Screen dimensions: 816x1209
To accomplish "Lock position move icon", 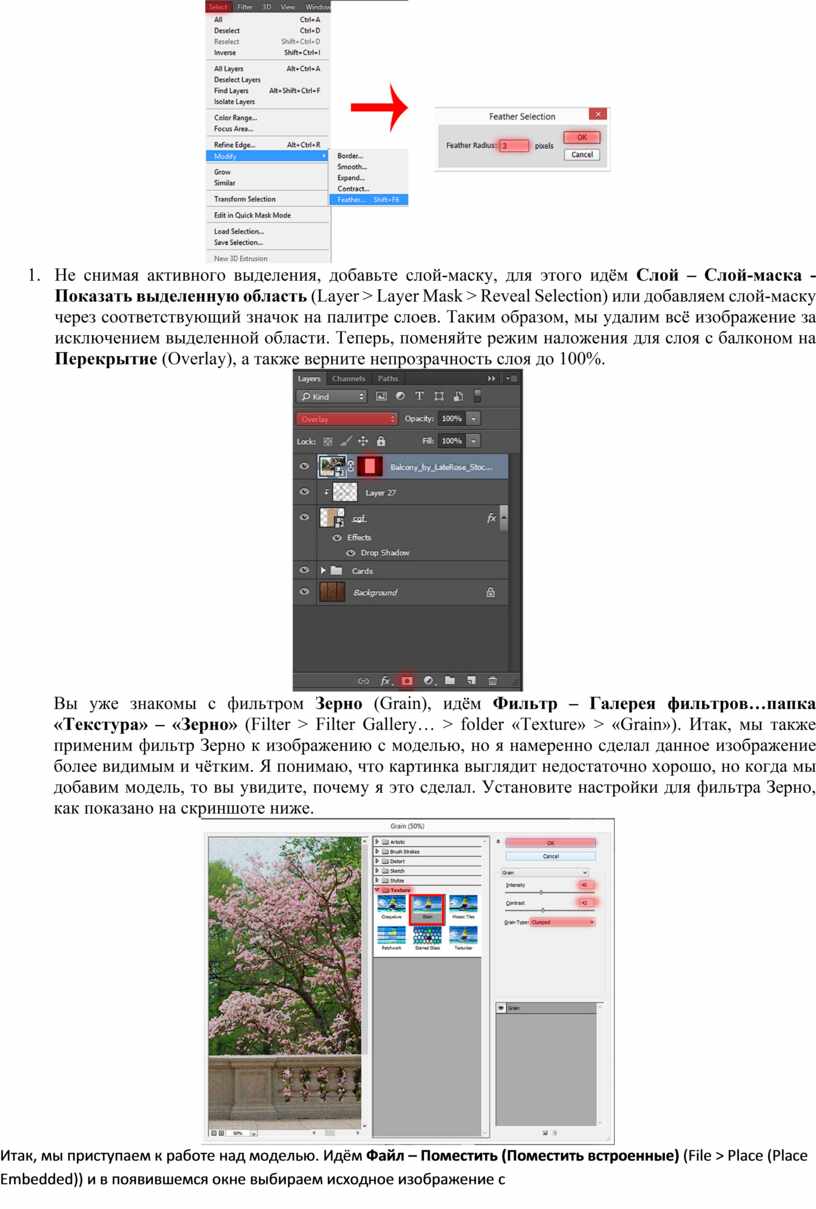I will coord(363,441).
